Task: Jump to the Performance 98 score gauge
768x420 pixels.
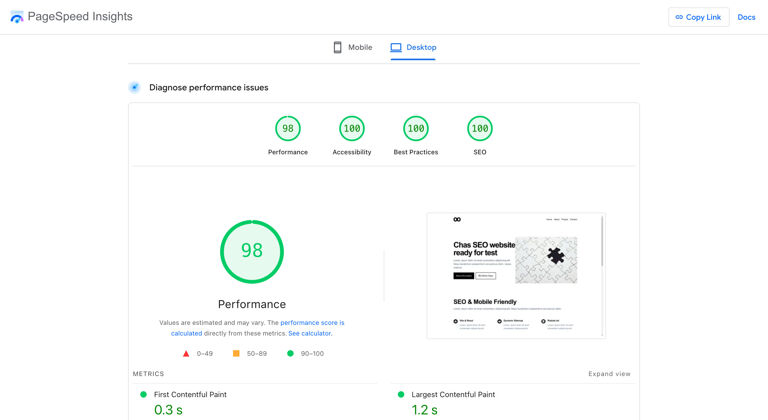Action: 288,128
